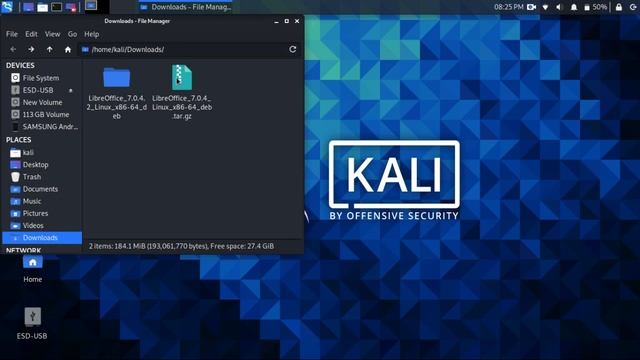Go up to the parent folder
Viewport: 640px width, 360px height.
(49, 49)
